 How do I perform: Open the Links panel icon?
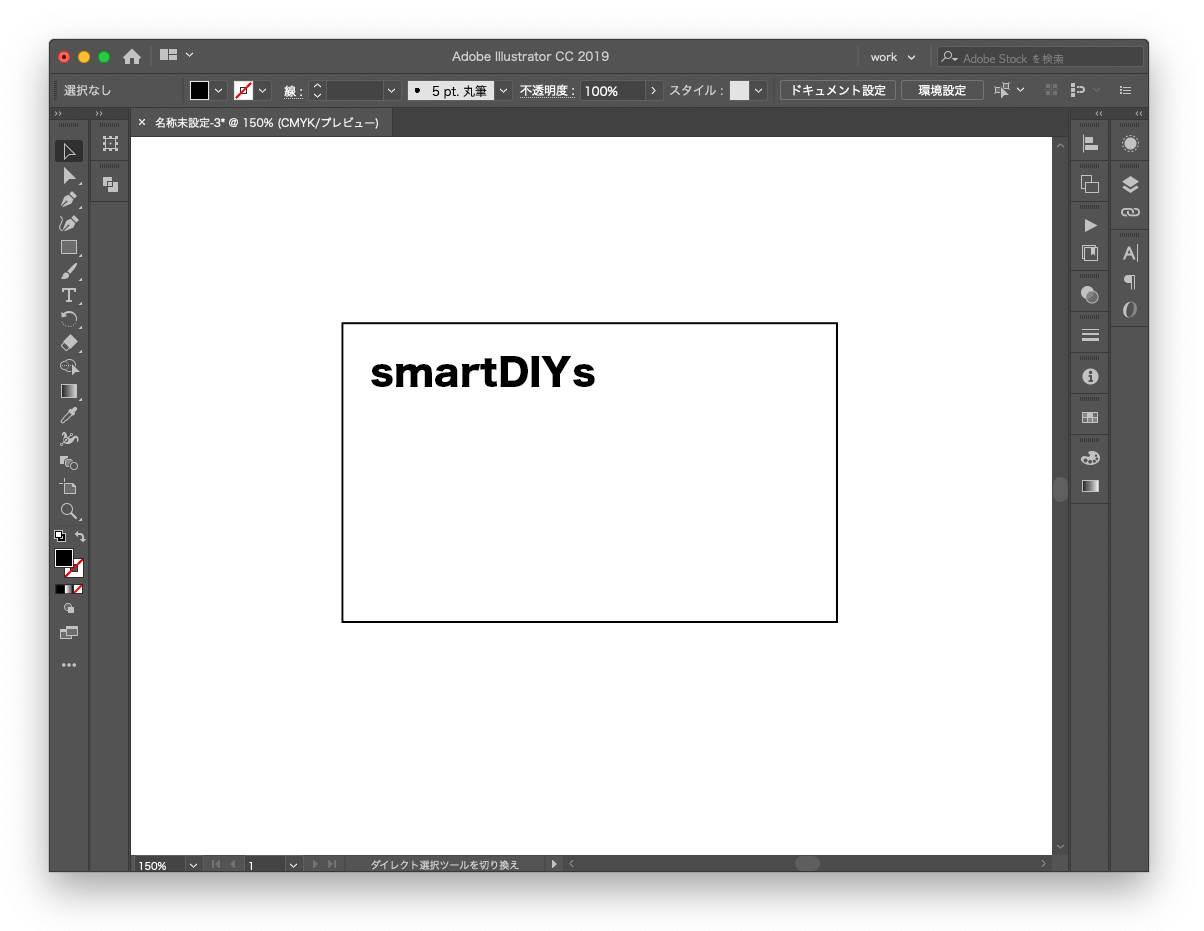pyautogui.click(x=1130, y=212)
